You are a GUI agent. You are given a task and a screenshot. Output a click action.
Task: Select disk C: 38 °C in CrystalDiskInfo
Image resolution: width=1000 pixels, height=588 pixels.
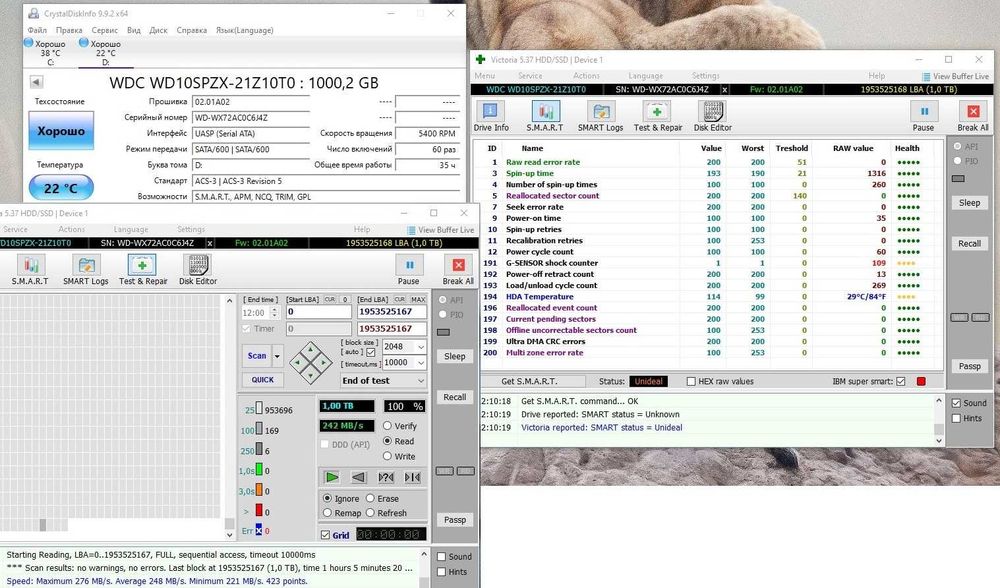pos(46,52)
